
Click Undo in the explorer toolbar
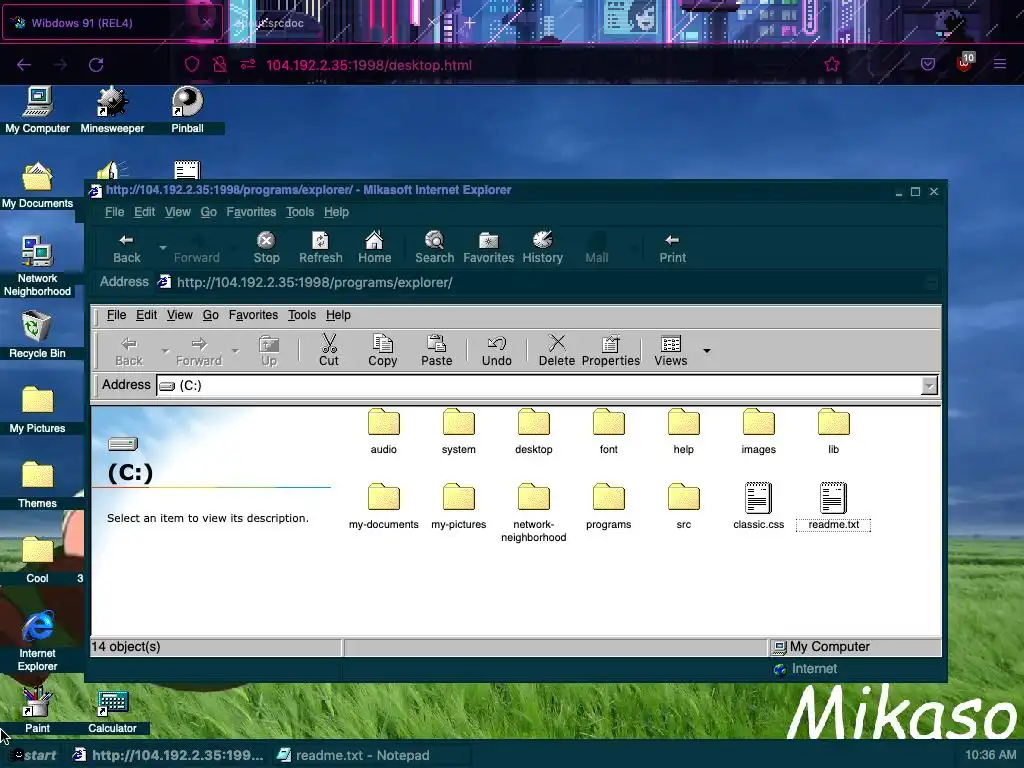click(x=496, y=350)
